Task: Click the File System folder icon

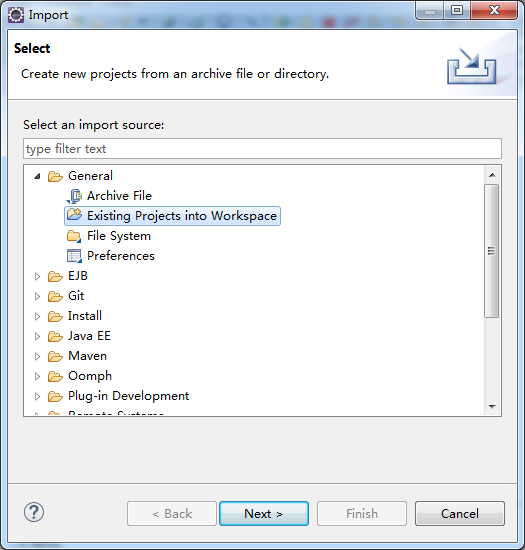Action: 74,236
